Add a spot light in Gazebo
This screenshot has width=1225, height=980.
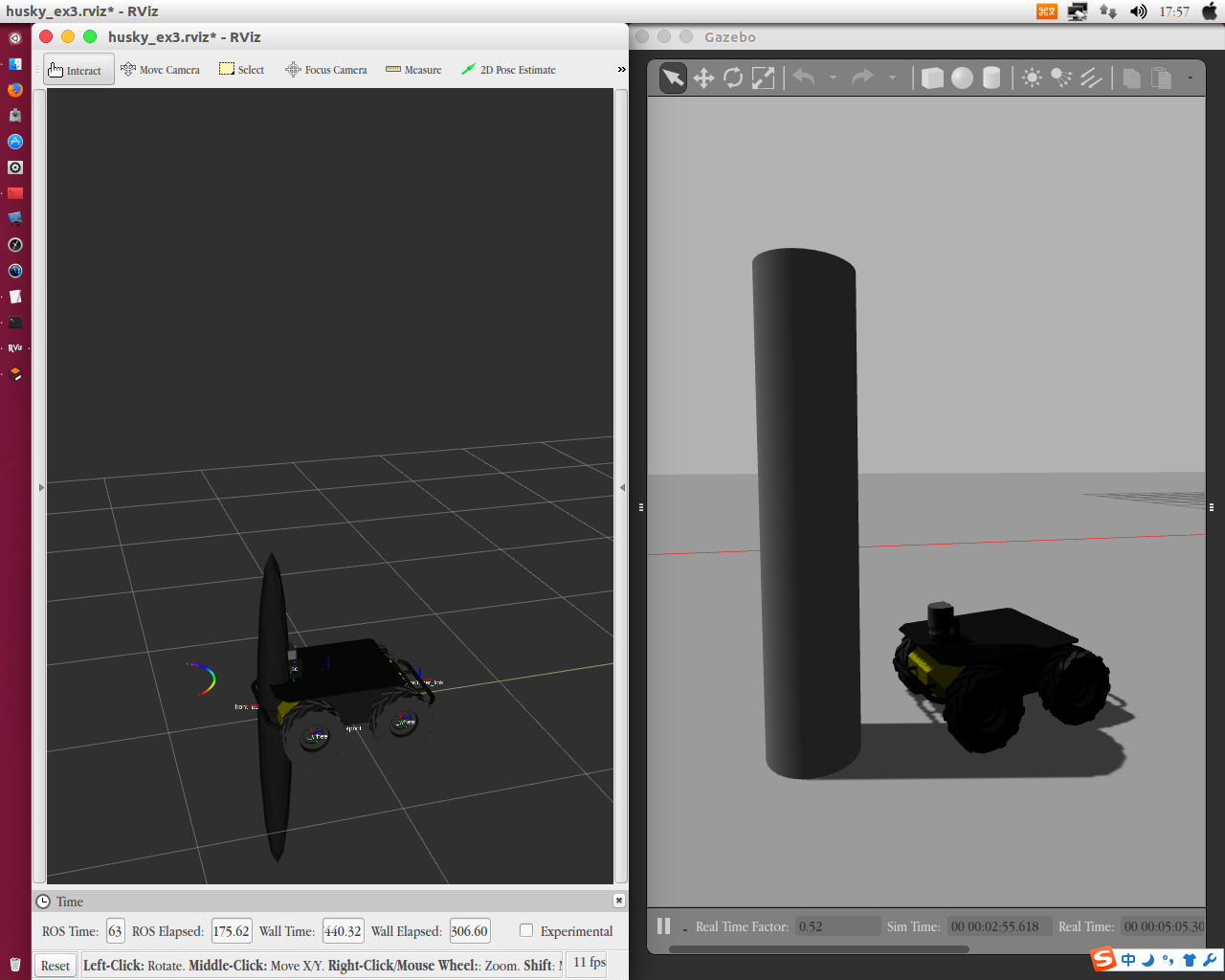[x=1061, y=78]
